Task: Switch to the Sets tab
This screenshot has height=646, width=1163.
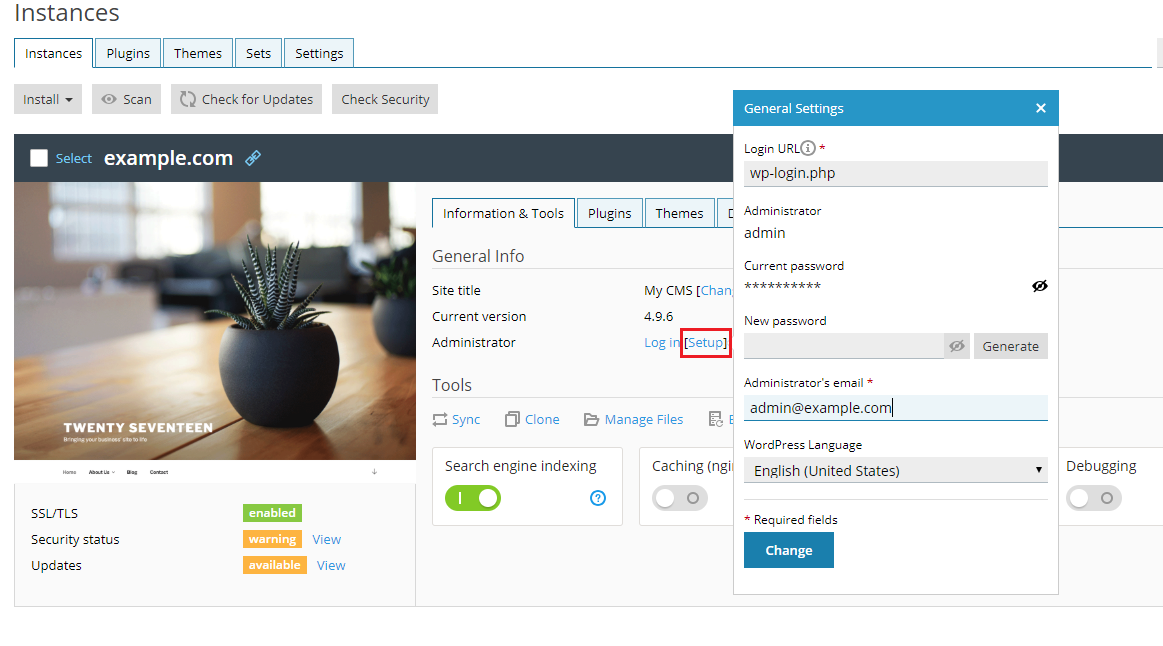Action: (x=258, y=53)
